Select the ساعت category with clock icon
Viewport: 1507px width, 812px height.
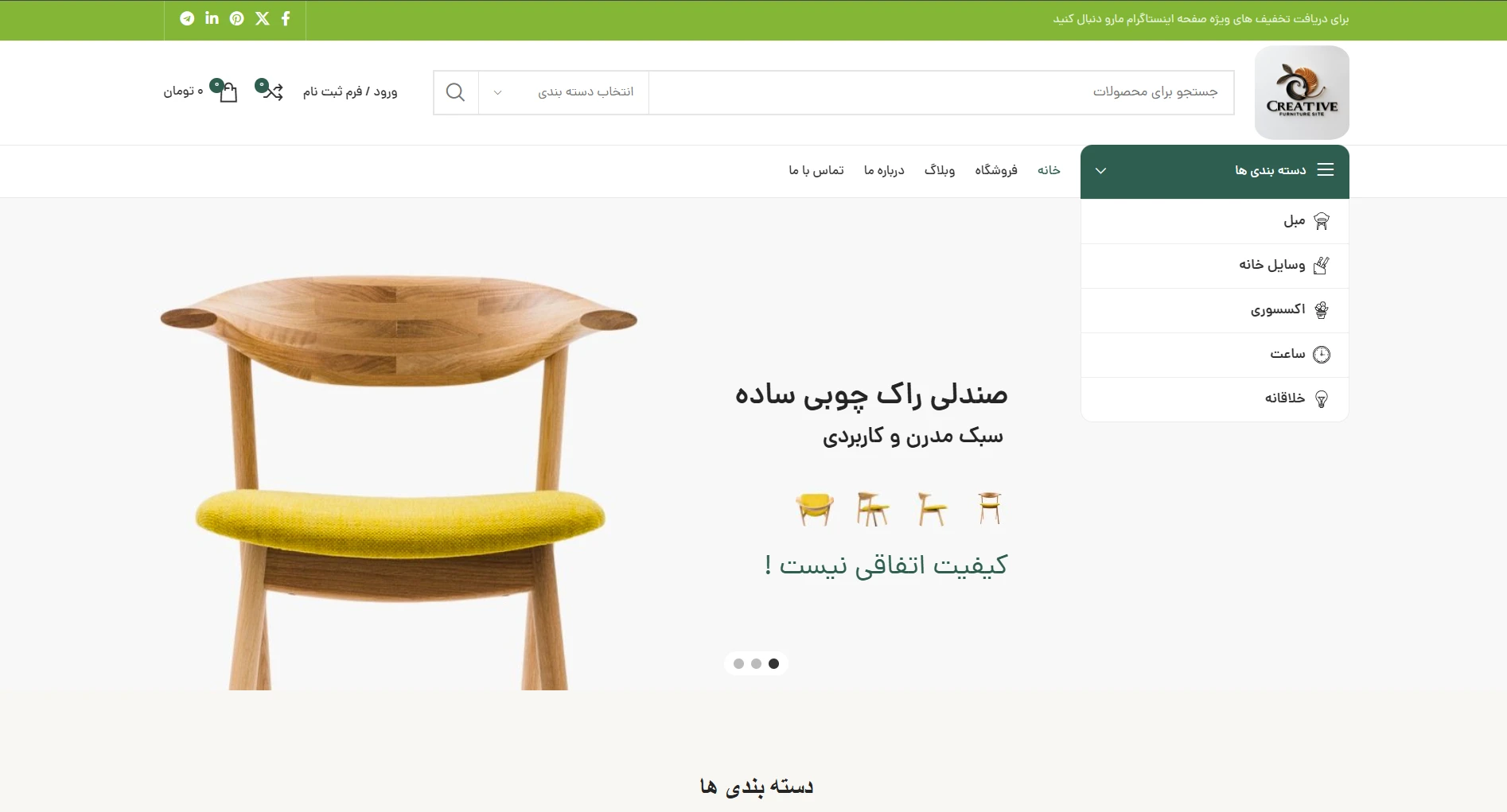point(1215,355)
